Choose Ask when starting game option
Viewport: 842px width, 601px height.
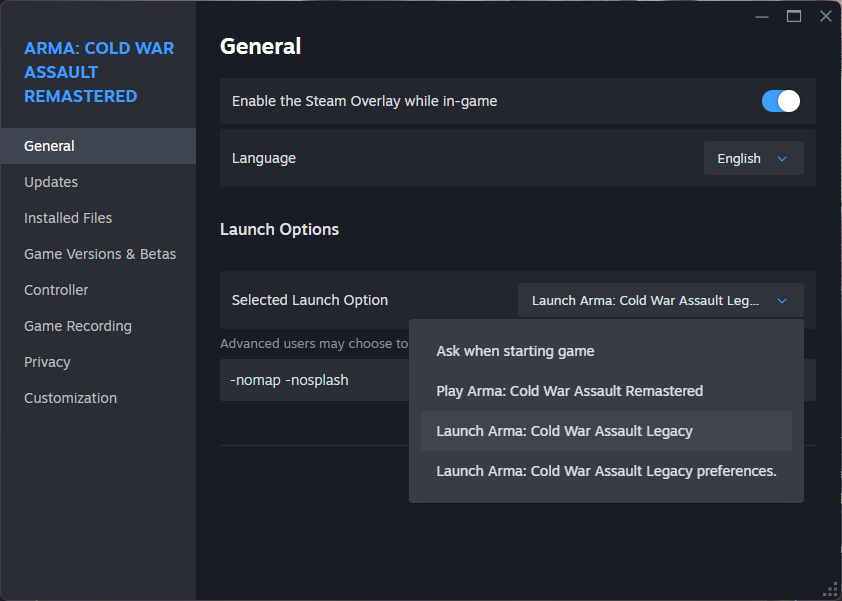point(606,351)
